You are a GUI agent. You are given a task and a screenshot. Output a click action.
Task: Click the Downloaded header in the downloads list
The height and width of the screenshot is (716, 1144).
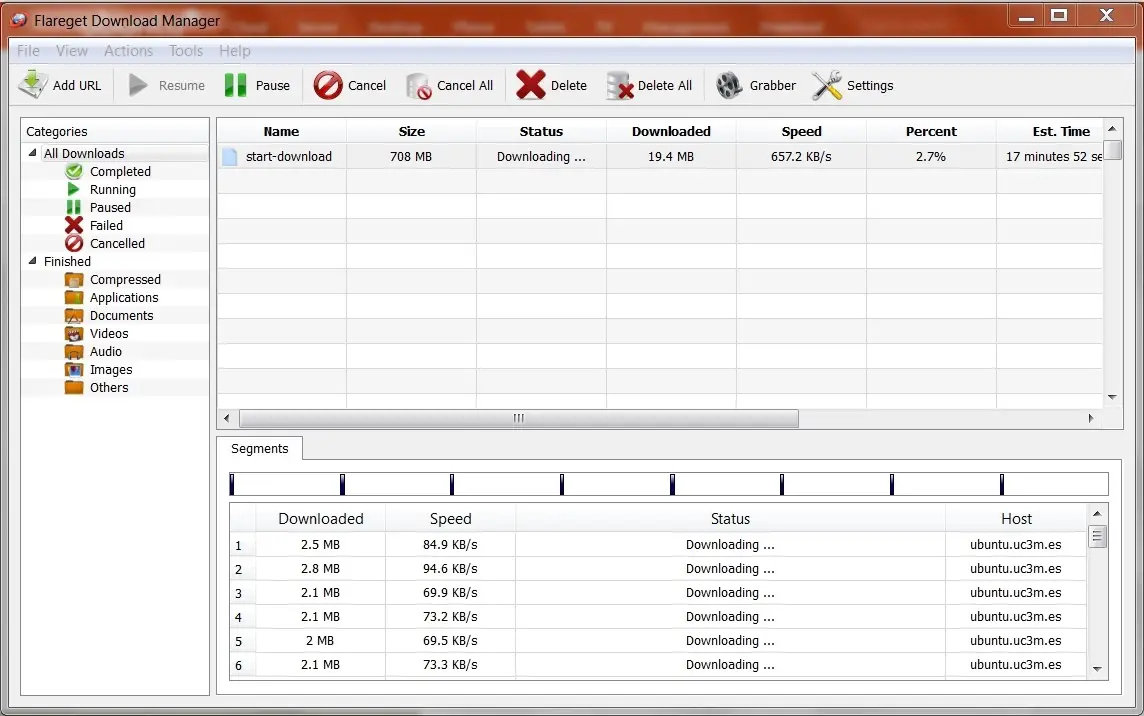(x=671, y=131)
